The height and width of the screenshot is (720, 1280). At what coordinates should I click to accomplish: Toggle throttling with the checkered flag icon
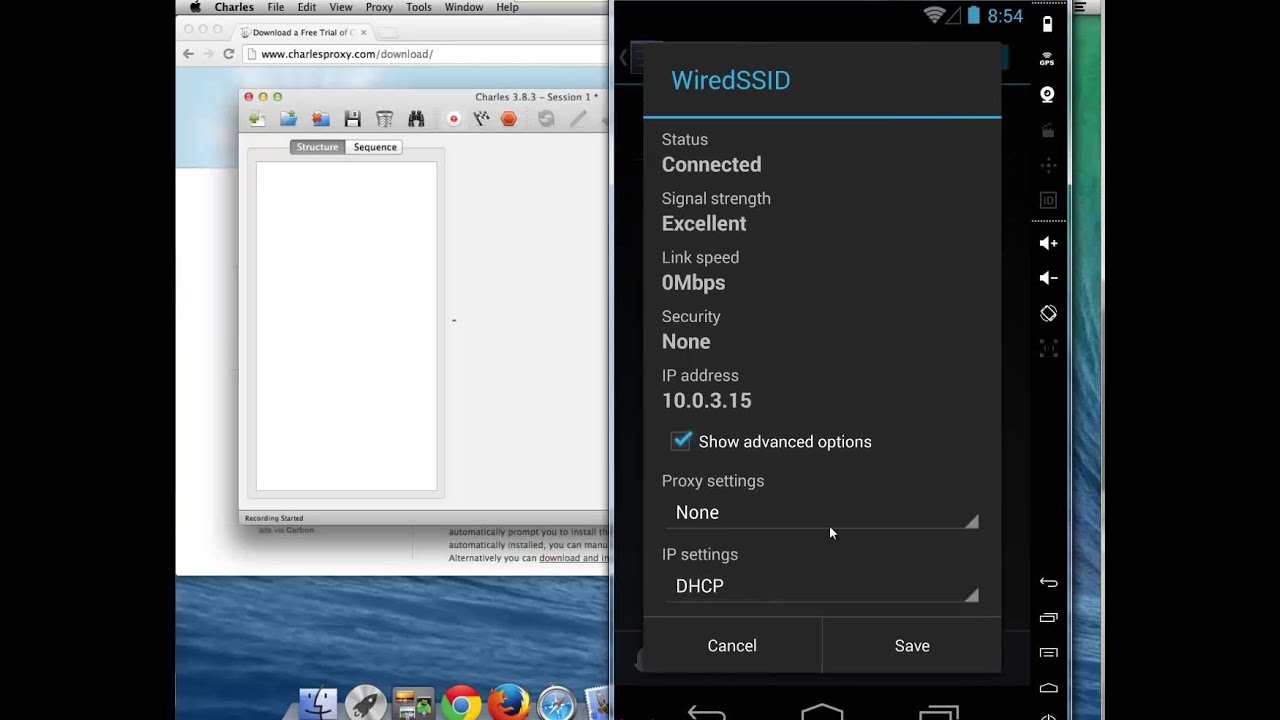pos(481,119)
